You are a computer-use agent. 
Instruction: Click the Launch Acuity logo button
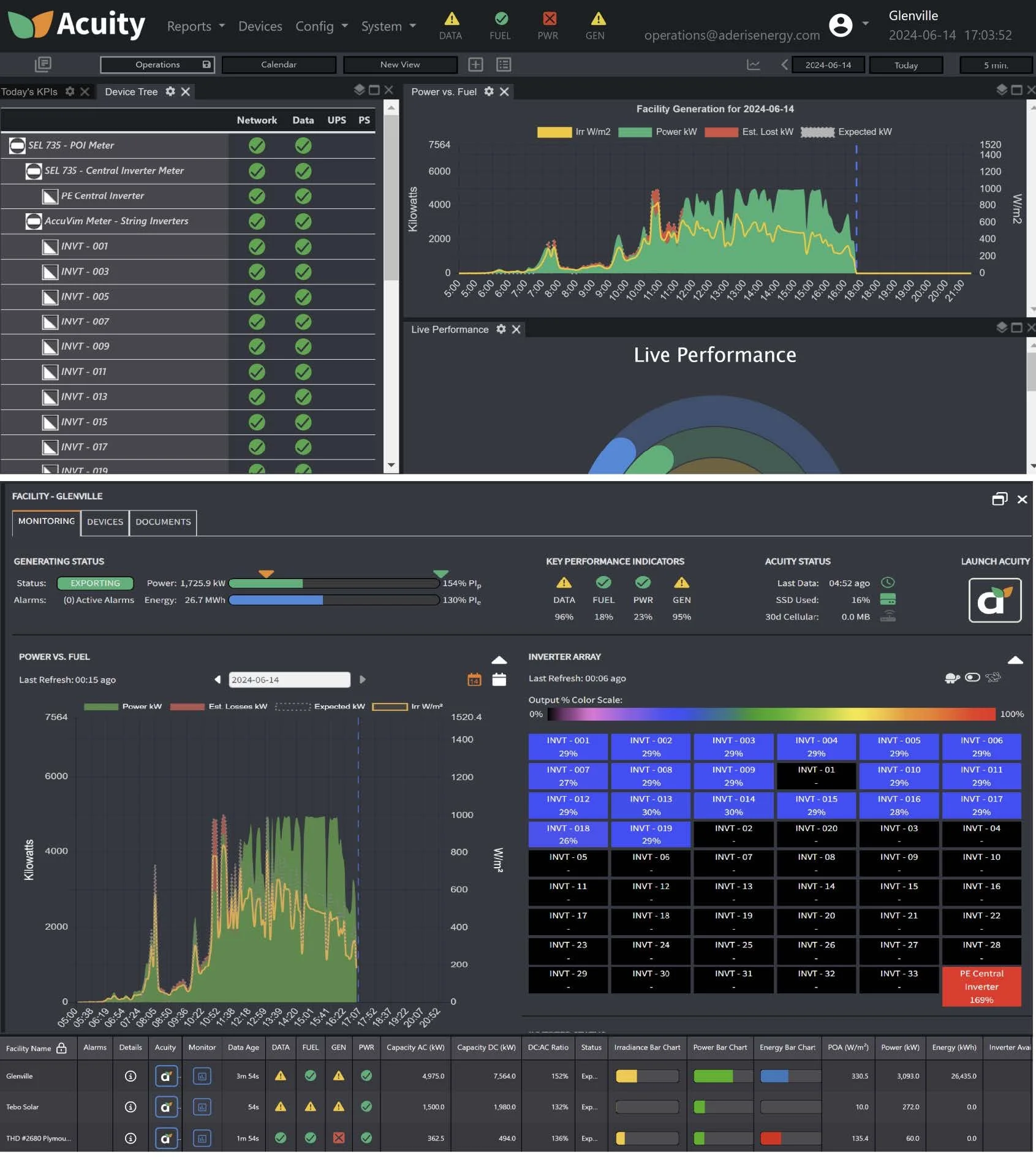tap(994, 600)
